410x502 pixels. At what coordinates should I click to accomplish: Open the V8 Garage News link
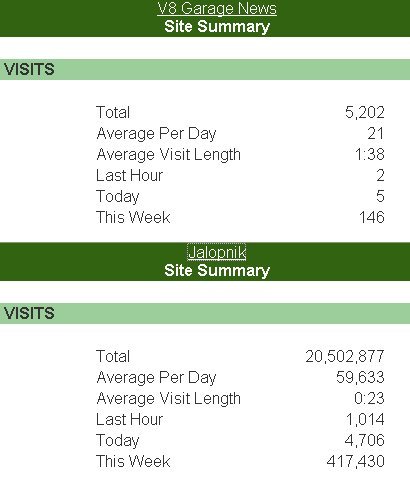click(217, 9)
